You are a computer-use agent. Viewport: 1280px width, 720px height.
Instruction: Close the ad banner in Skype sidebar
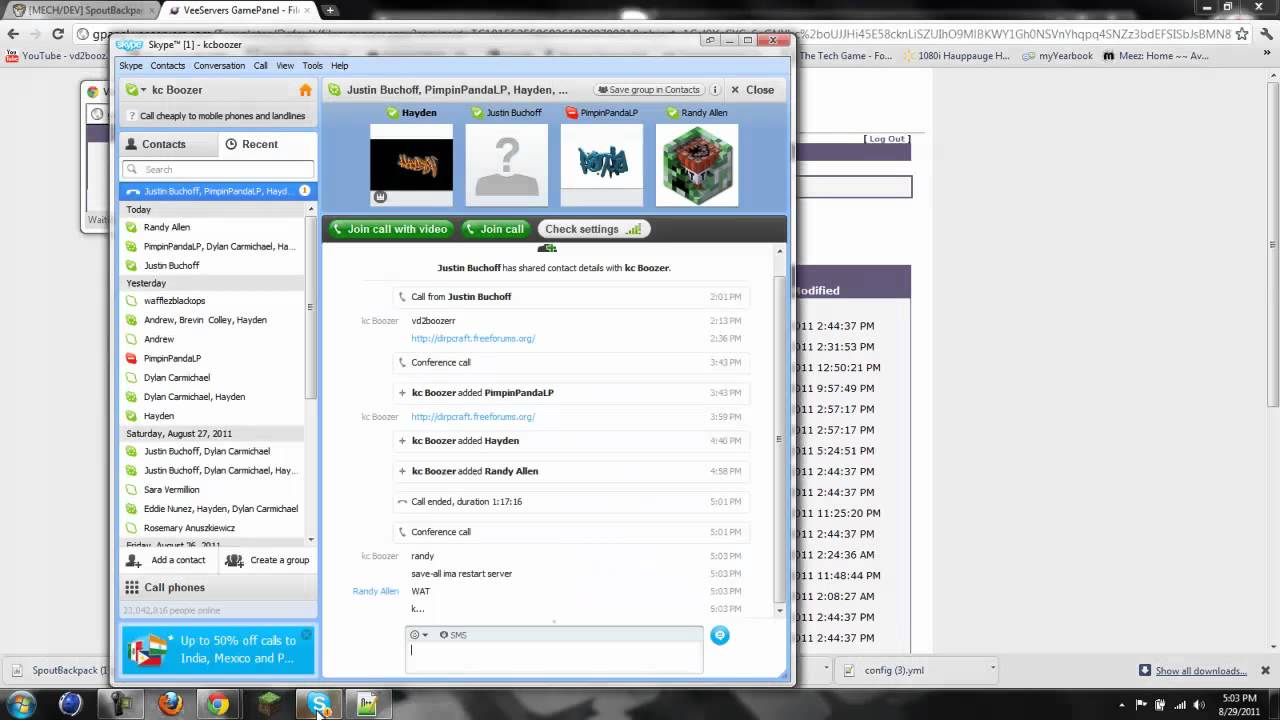pos(307,634)
